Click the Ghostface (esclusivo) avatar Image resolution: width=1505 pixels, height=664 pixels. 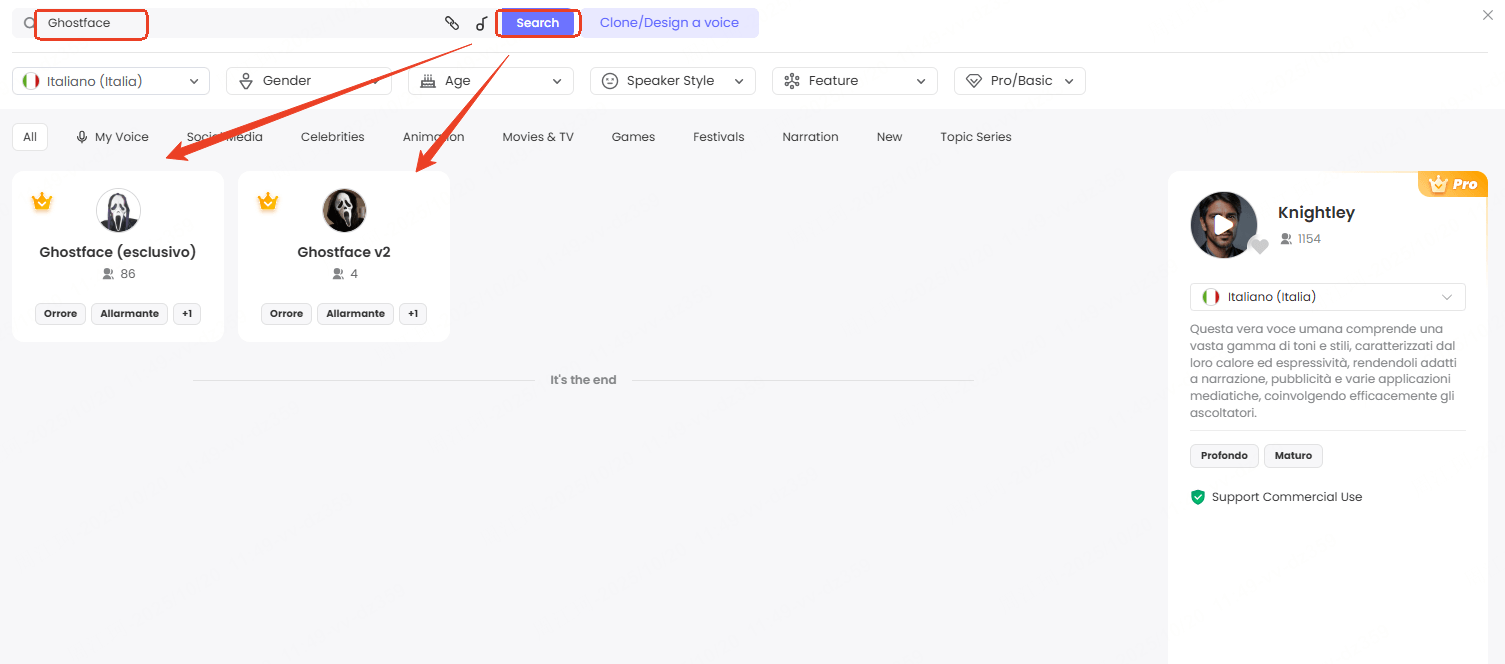[x=118, y=211]
